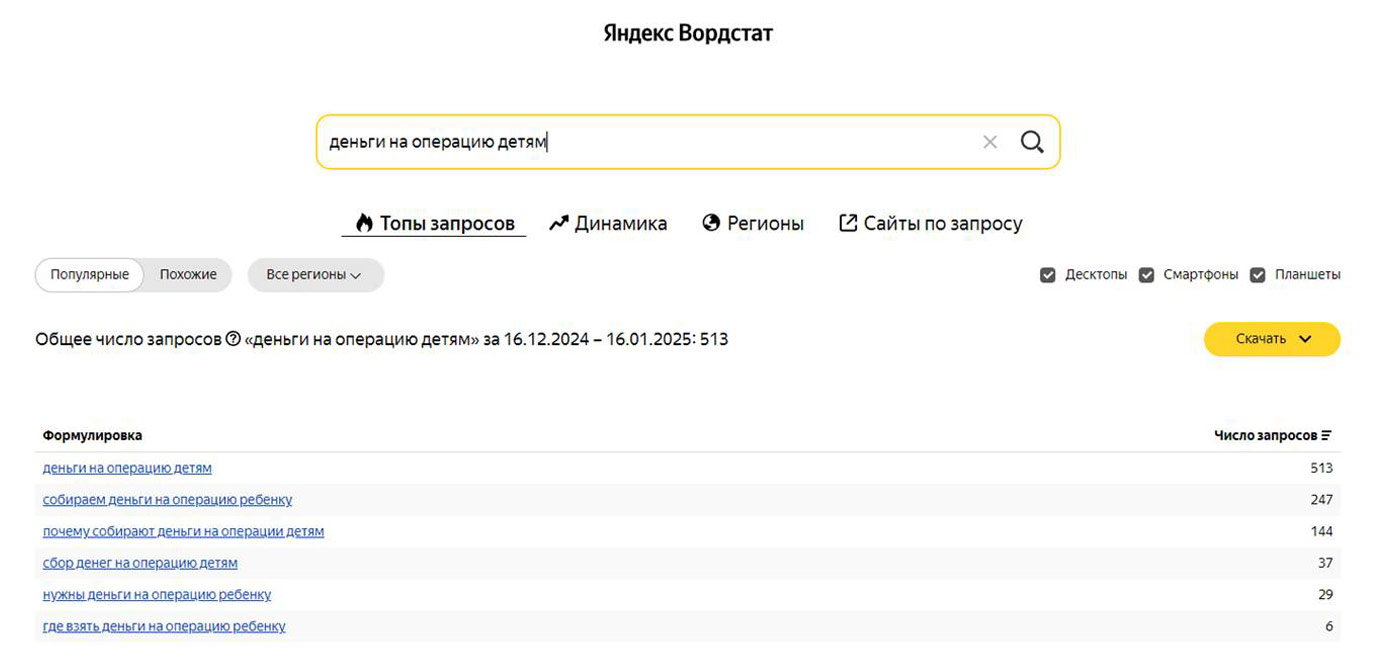This screenshot has height=669, width=1394.
Task: Select the Популярные toggle option
Action: tap(90, 275)
